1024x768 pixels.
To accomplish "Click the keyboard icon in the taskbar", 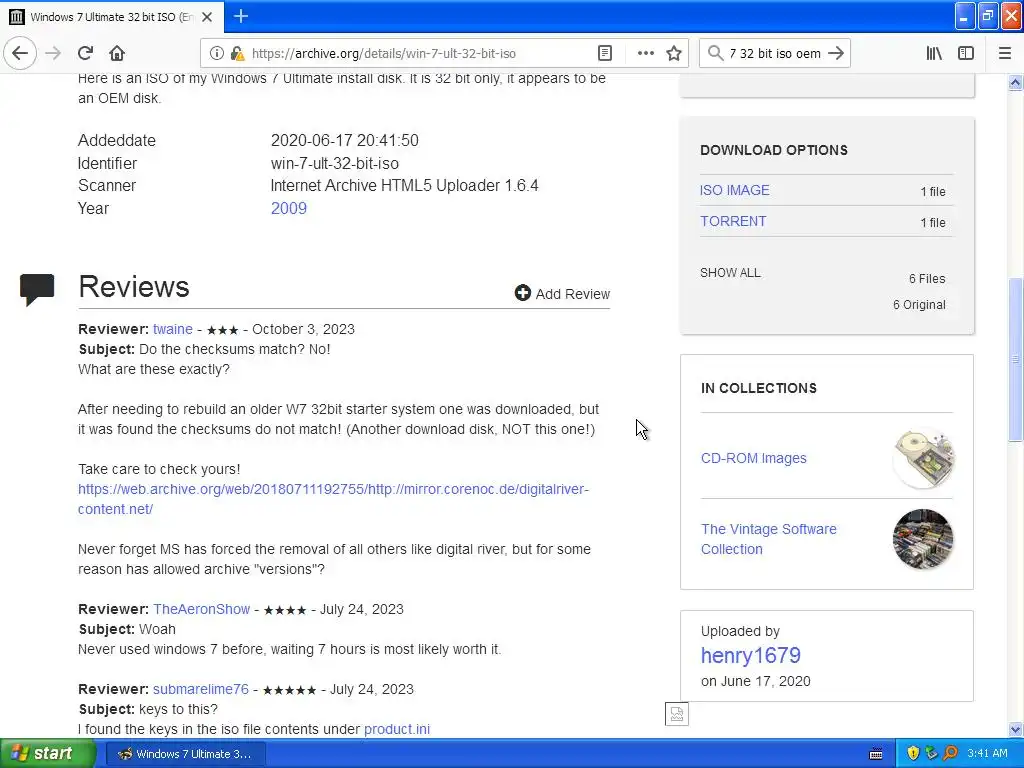I will coord(876,754).
